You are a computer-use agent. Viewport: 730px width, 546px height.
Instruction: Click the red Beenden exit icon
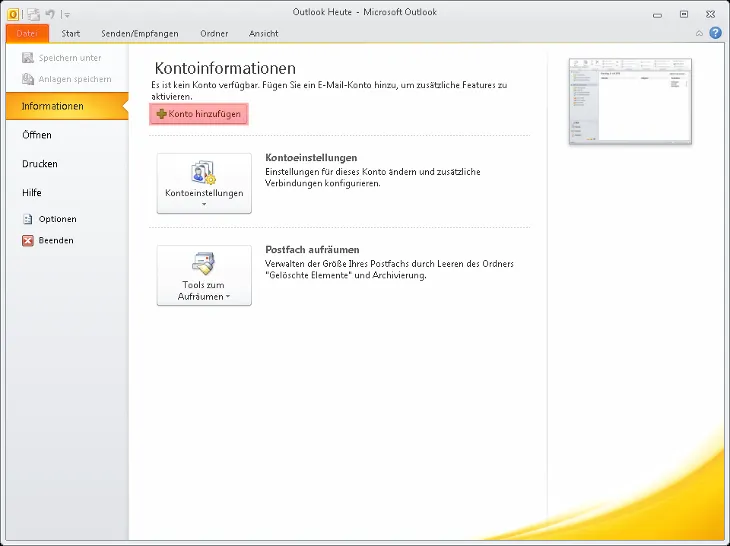[x=28, y=241]
